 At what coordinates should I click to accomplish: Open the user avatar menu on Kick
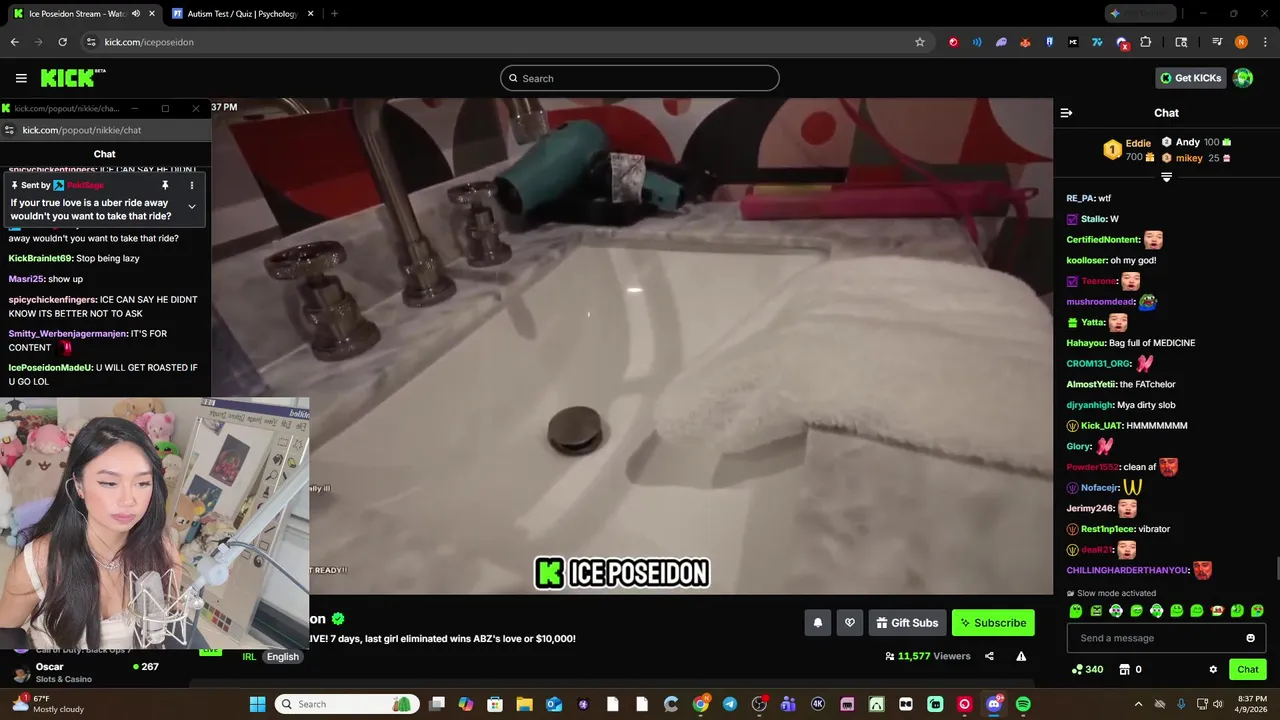click(1243, 78)
